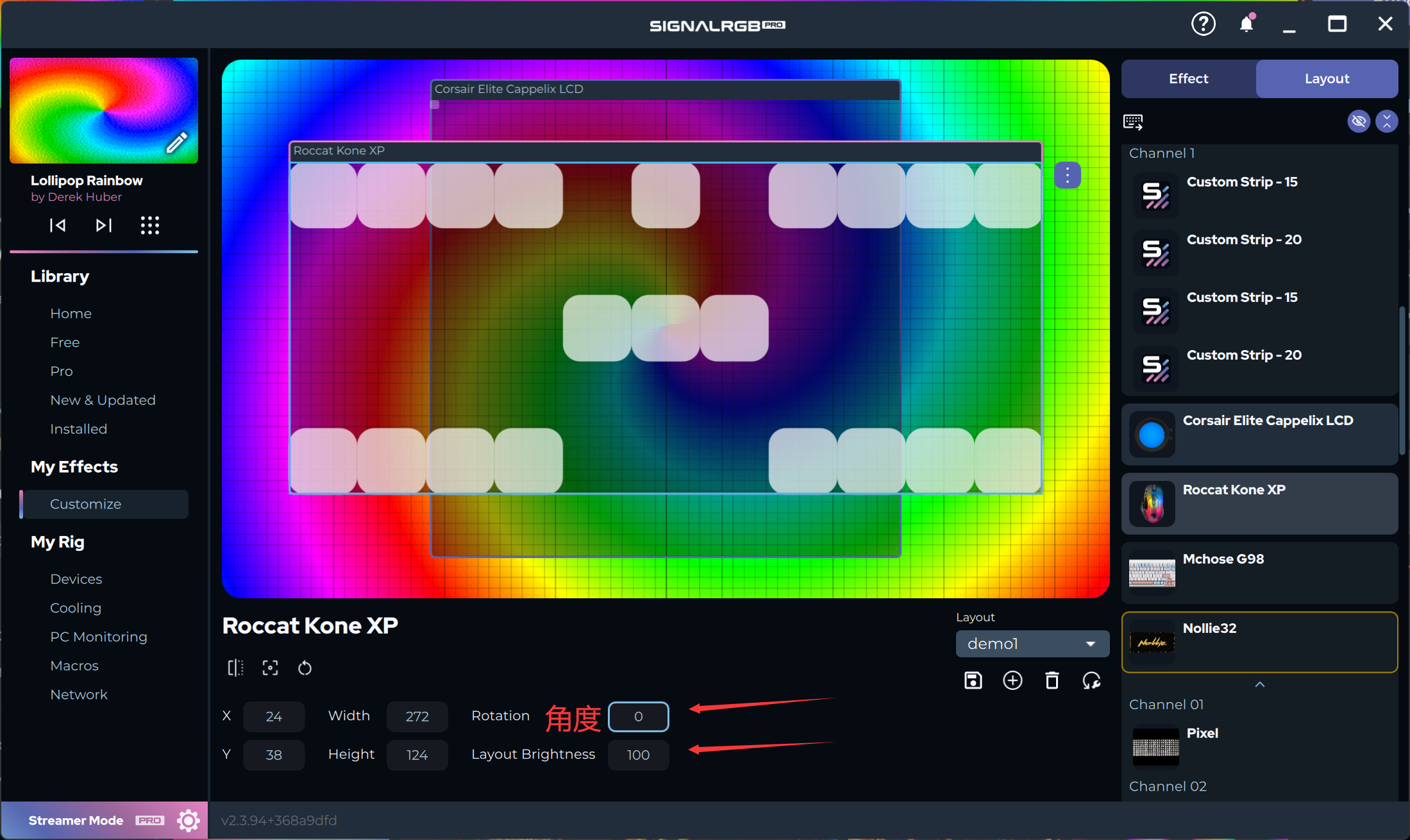Open the effects grid dots icon

(x=150, y=225)
